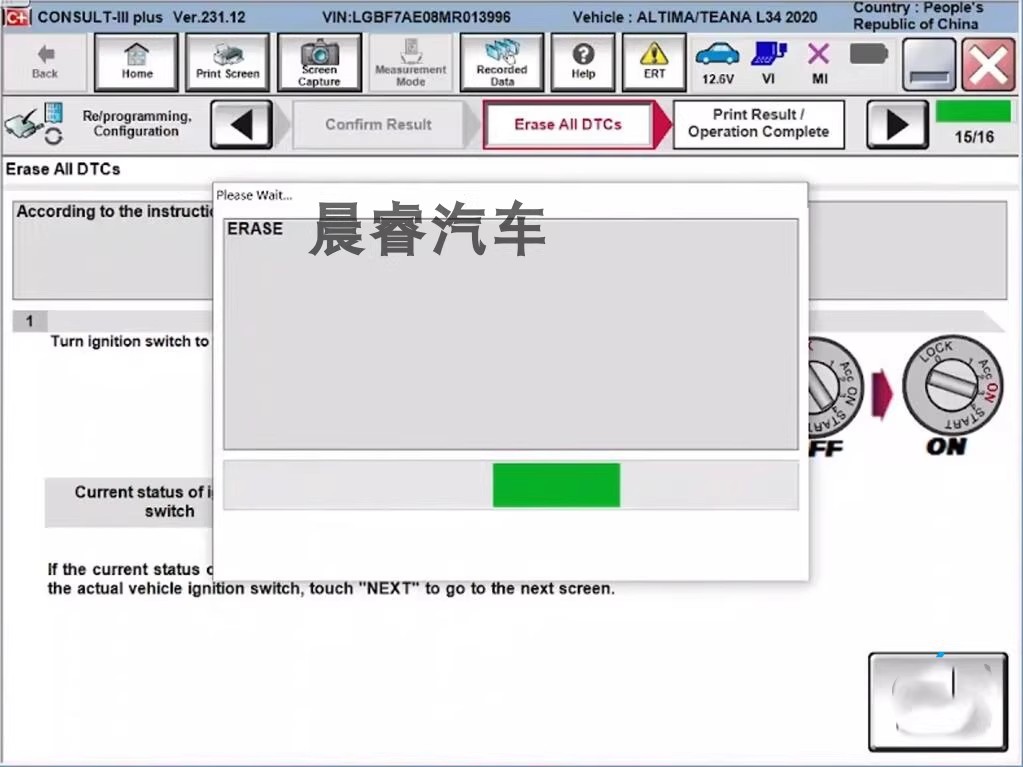Advance to next step with right arrow
The height and width of the screenshot is (767, 1023).
[x=897, y=125]
